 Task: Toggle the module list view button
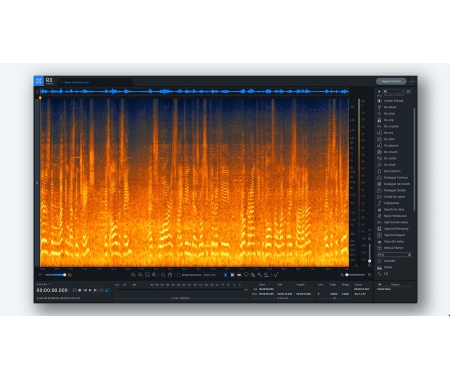[409, 91]
